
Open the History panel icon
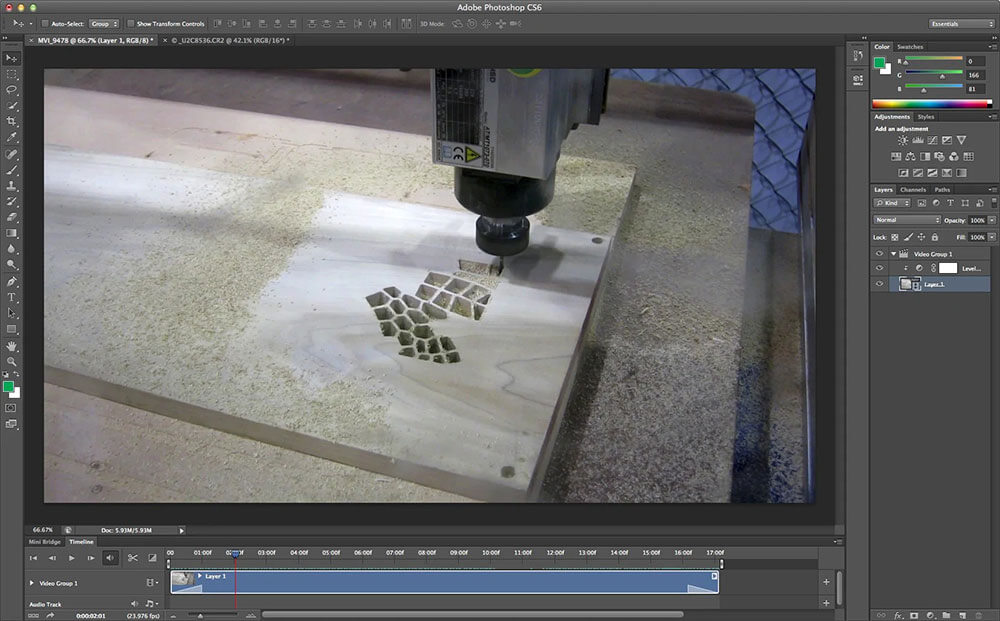pyautogui.click(x=858, y=56)
